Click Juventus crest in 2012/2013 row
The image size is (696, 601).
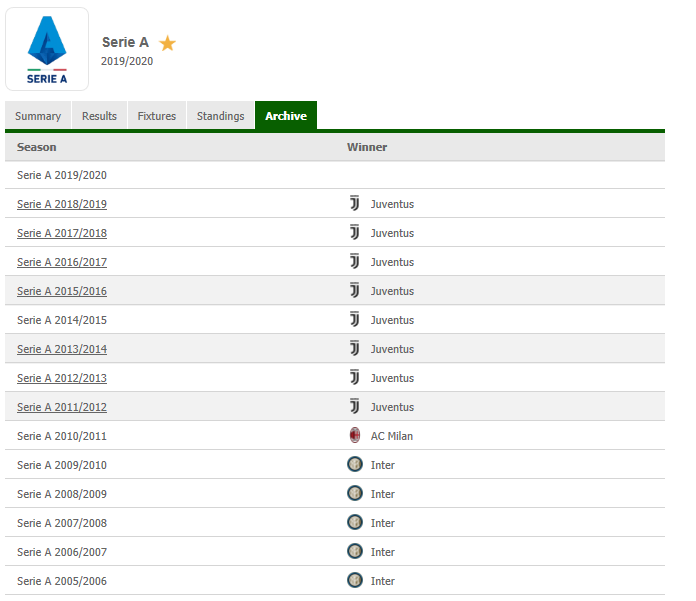(x=354, y=377)
